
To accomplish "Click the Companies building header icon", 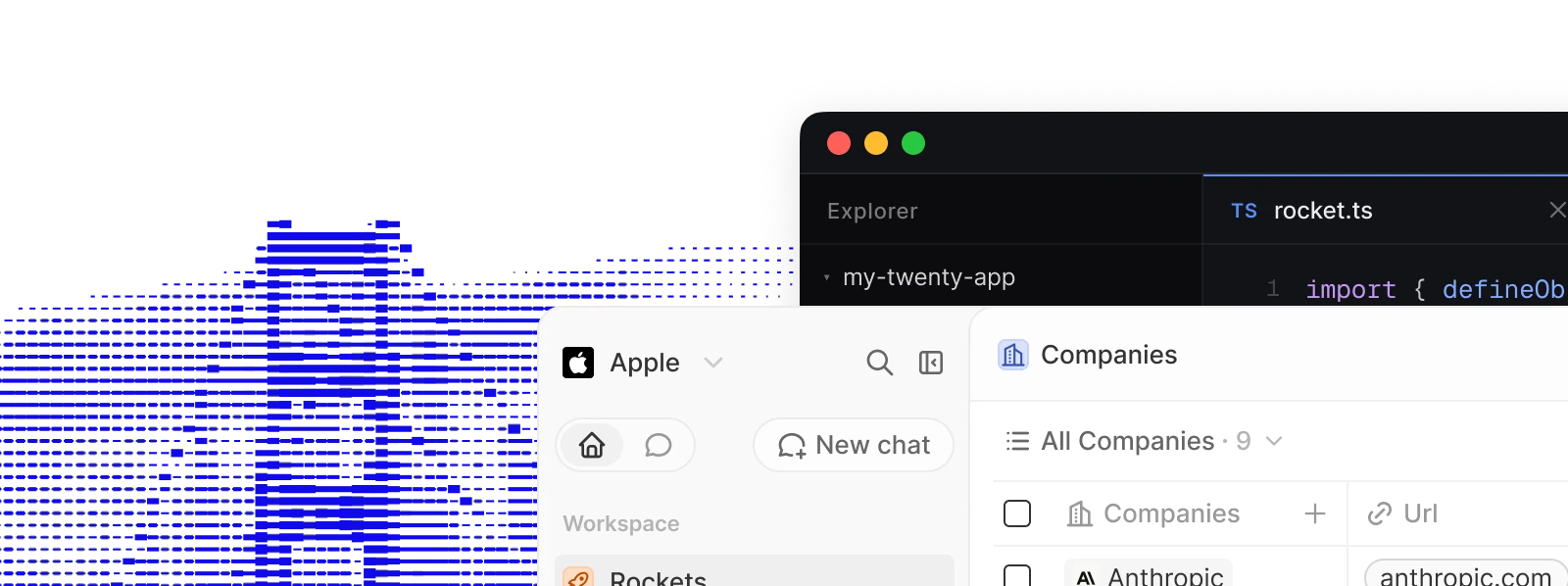I will pos(1013,355).
